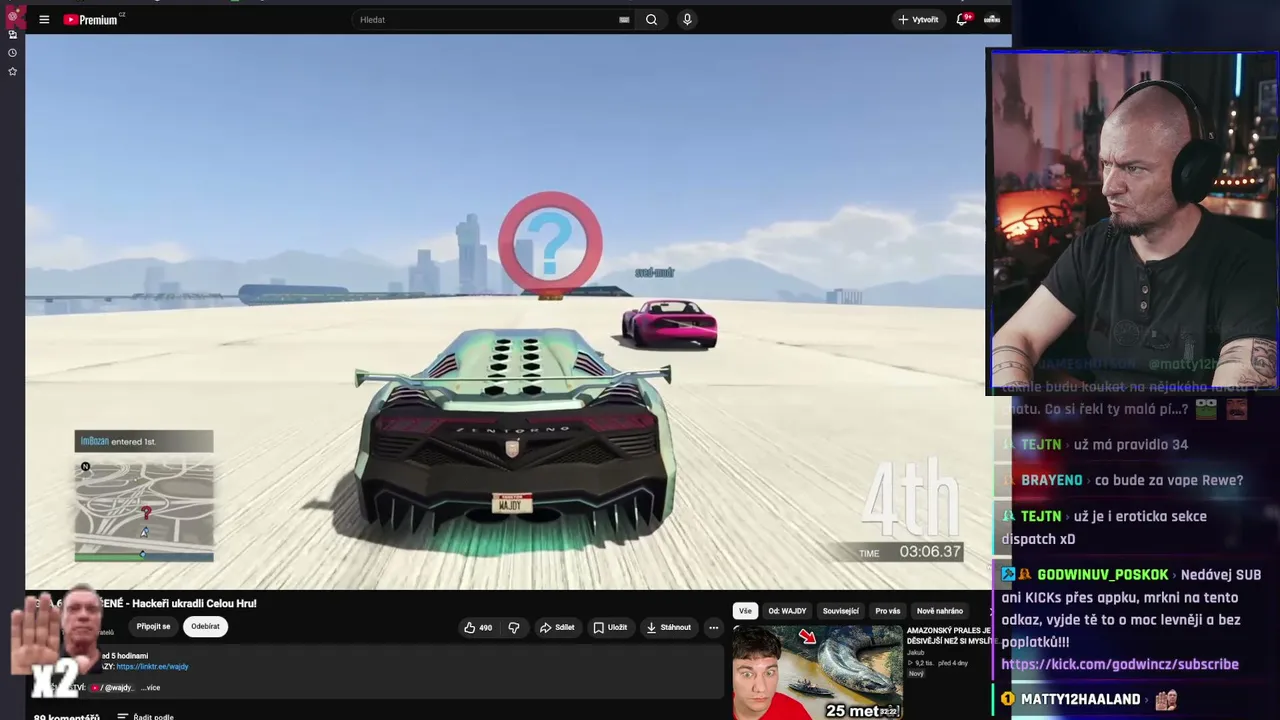This screenshot has width=1280, height=720.
Task: Click the browser sidebar bookmarks star icon
Action: point(12,72)
